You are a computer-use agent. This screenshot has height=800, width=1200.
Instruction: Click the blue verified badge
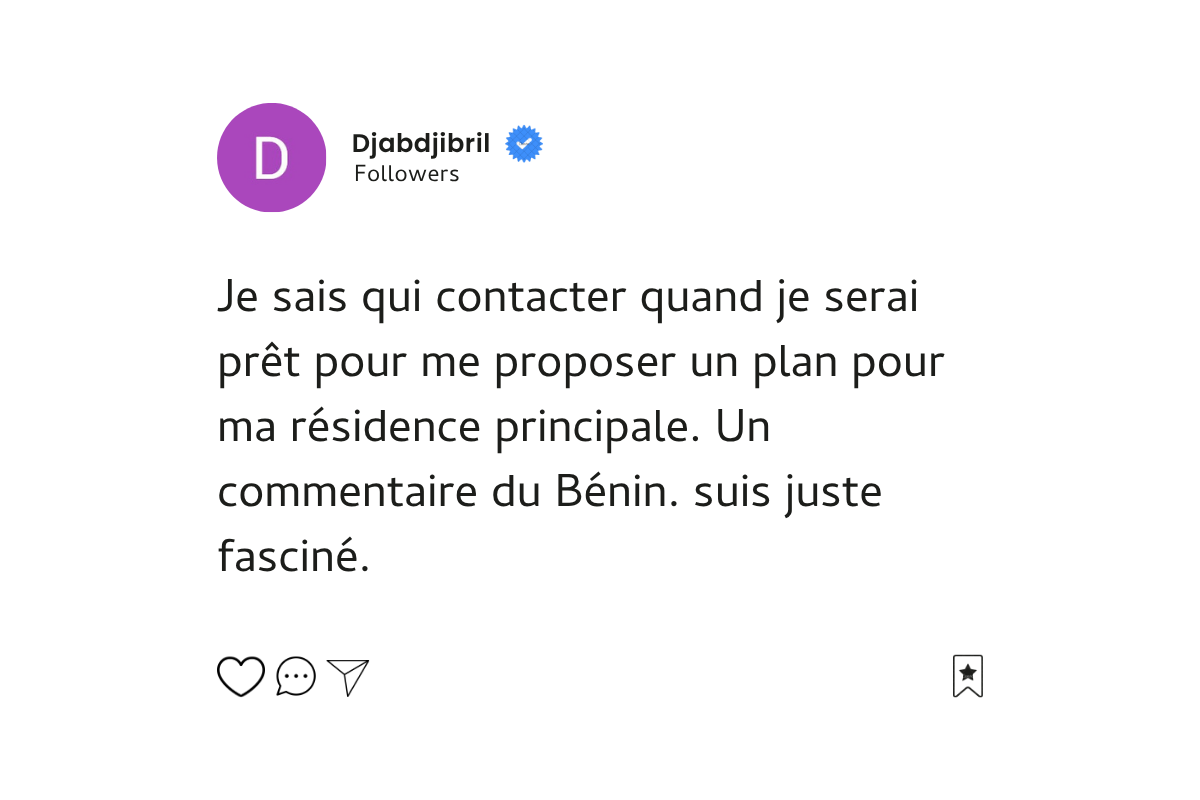pos(524,144)
